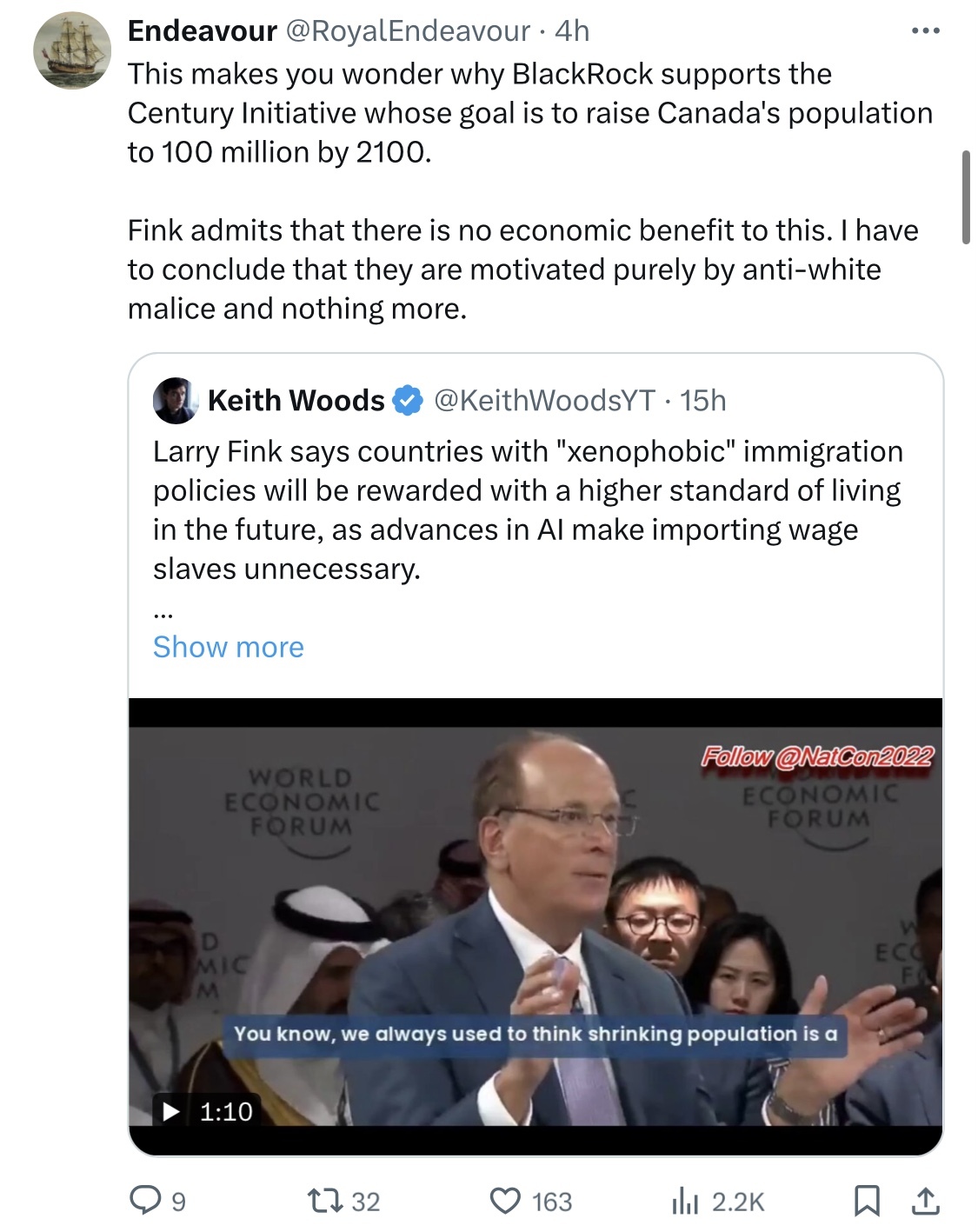Open Keith Woods display name
Screen dimensions: 978x1232
click(296, 400)
